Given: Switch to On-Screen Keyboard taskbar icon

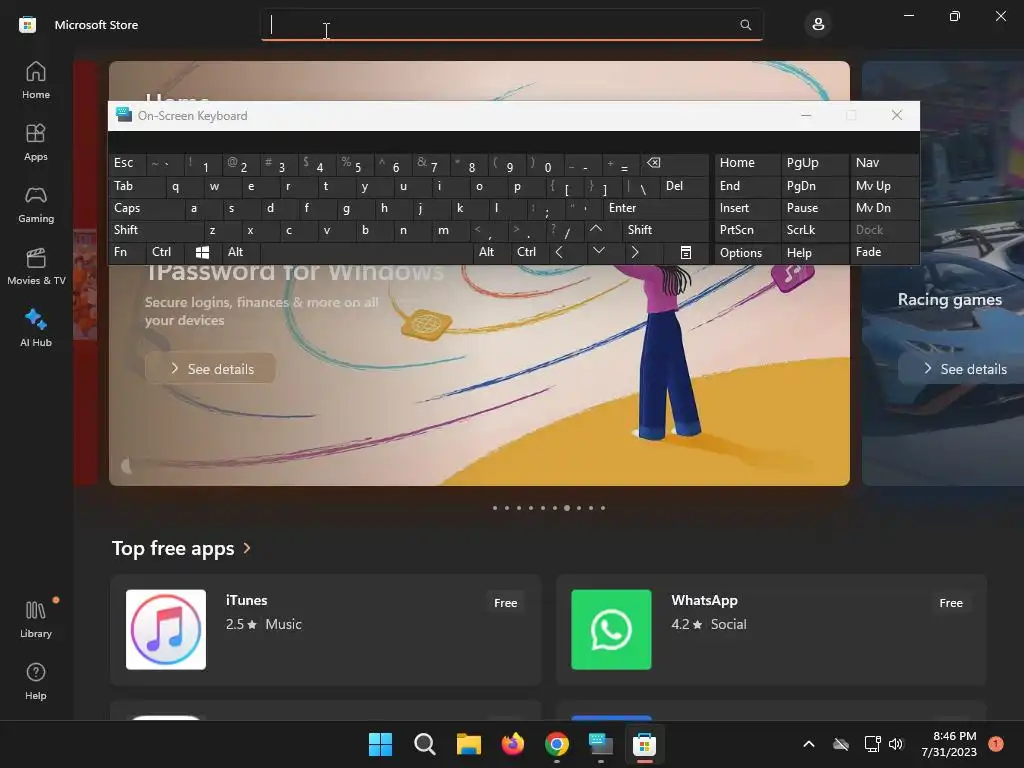Looking at the screenshot, I should pyautogui.click(x=600, y=744).
